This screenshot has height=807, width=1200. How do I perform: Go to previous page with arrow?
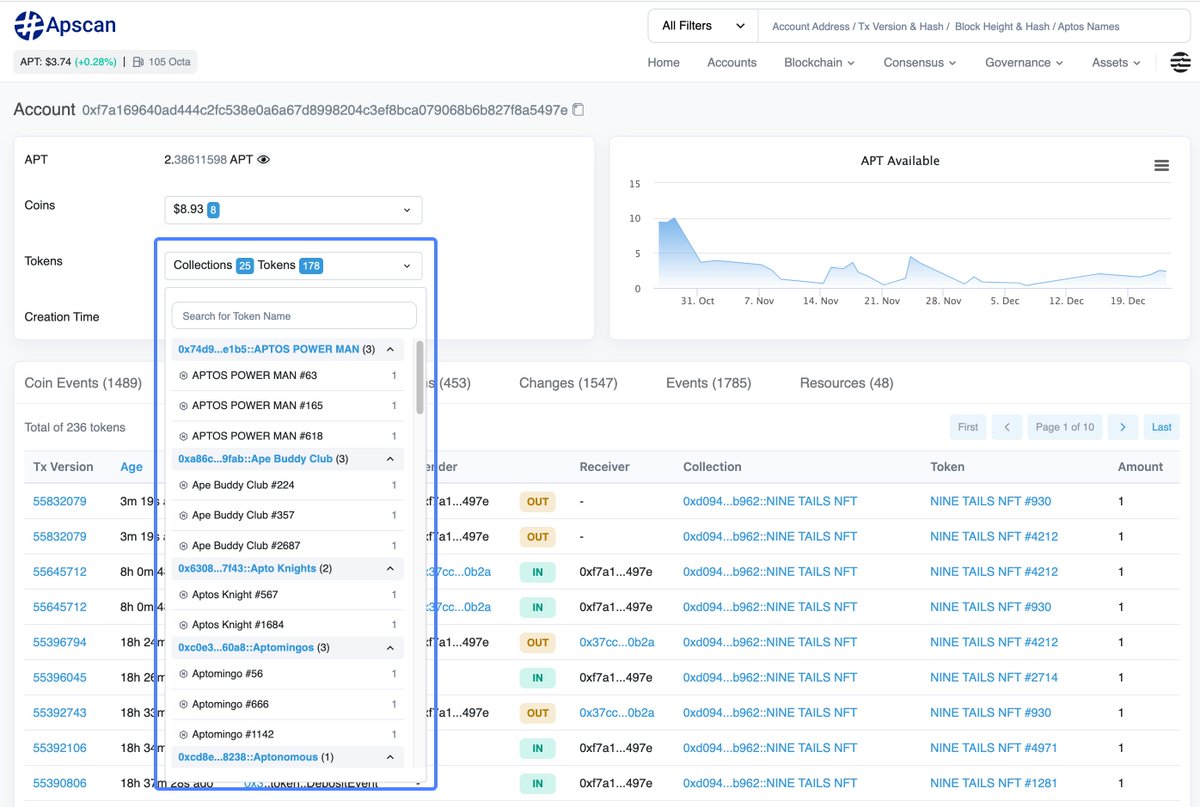coord(1007,427)
